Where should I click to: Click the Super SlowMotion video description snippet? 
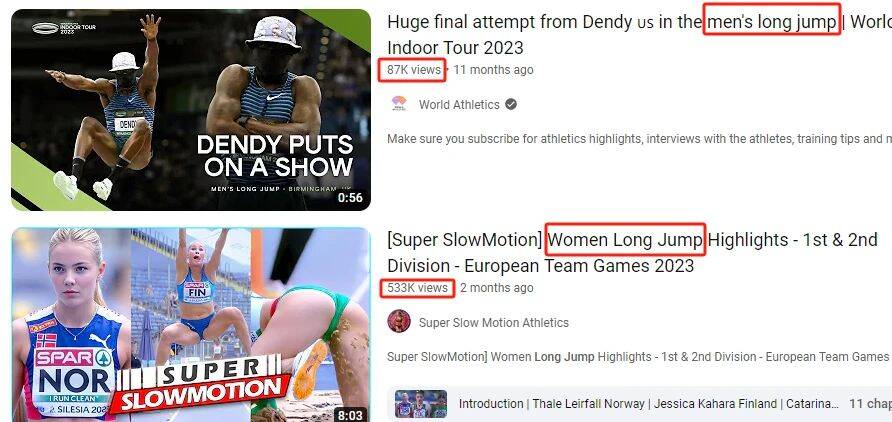(x=638, y=357)
